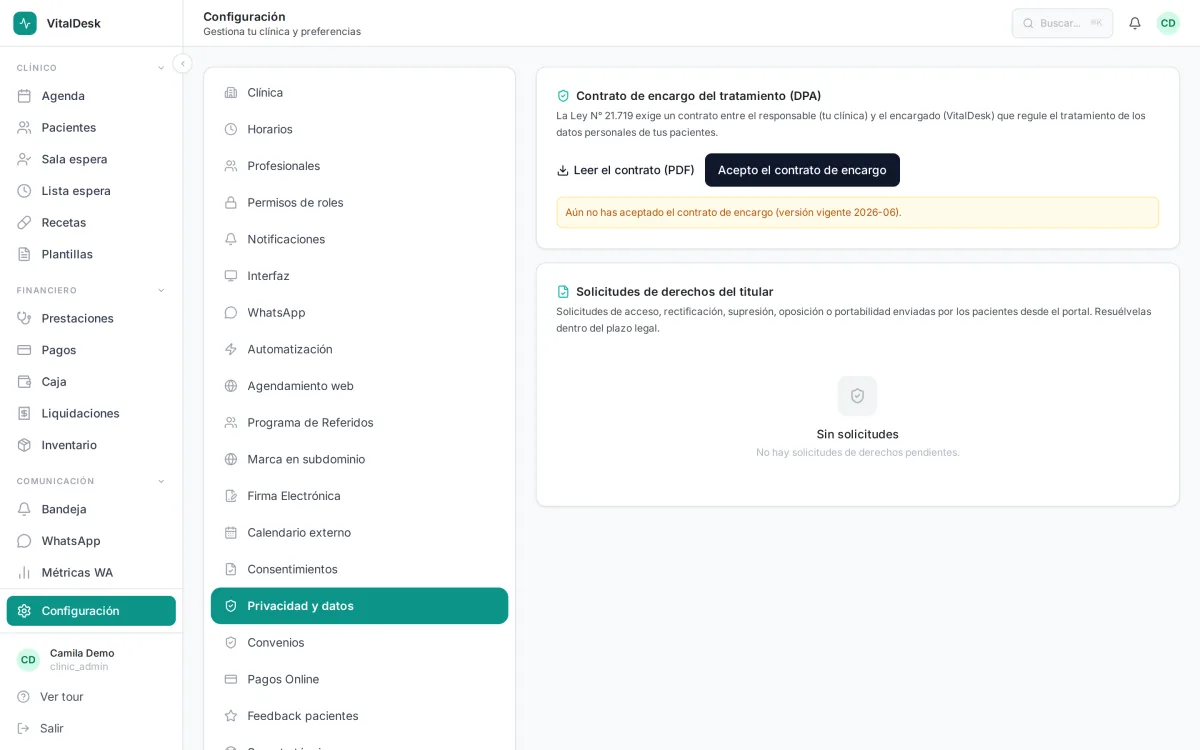Click the Automatización lightning icon
The height and width of the screenshot is (750, 1200).
pyautogui.click(x=231, y=350)
